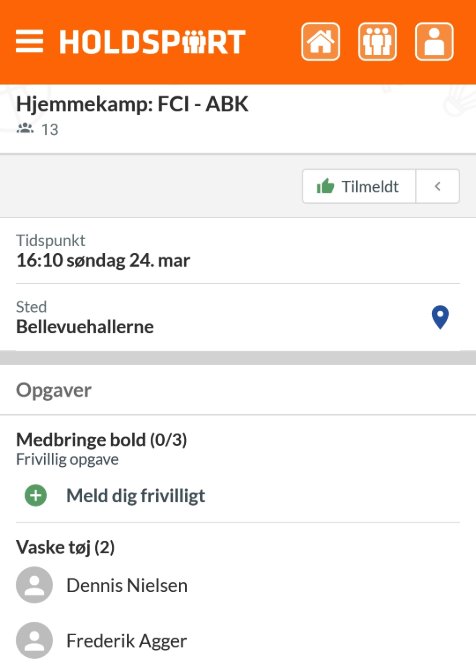Select Vaske tøj (2) task heading
Viewport: 476px width, 671px height.
pyautogui.click(x=65, y=547)
